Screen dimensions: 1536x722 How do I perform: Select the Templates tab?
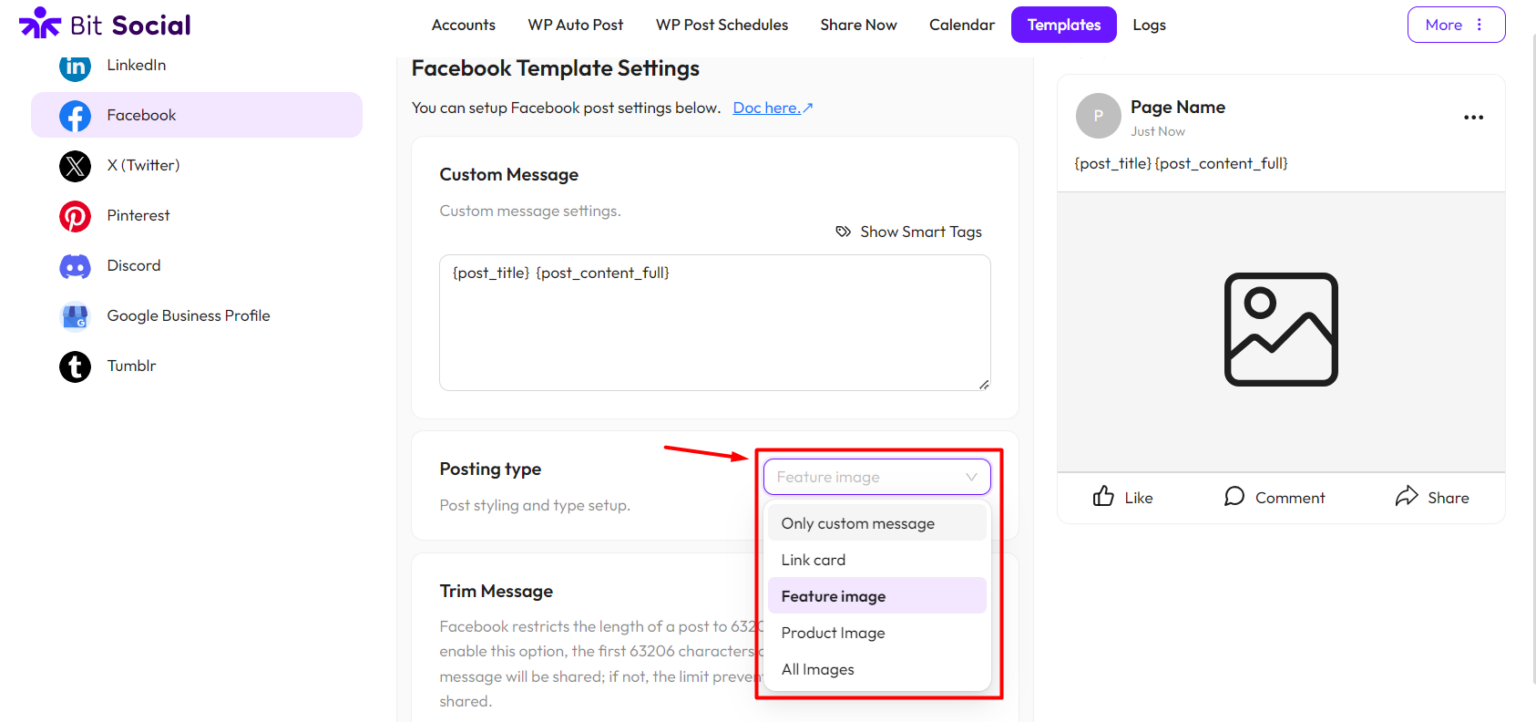point(1064,25)
